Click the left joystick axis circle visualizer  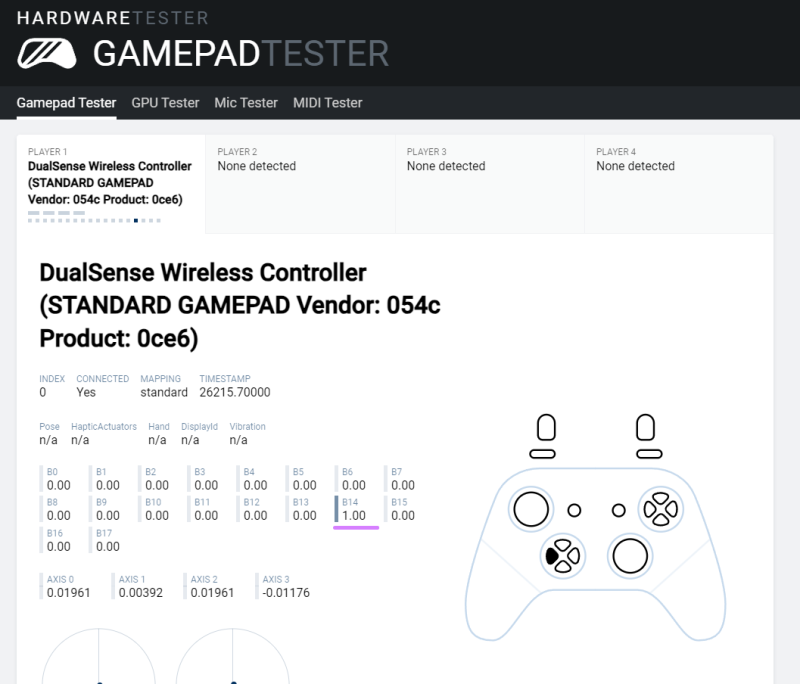(x=98, y=656)
